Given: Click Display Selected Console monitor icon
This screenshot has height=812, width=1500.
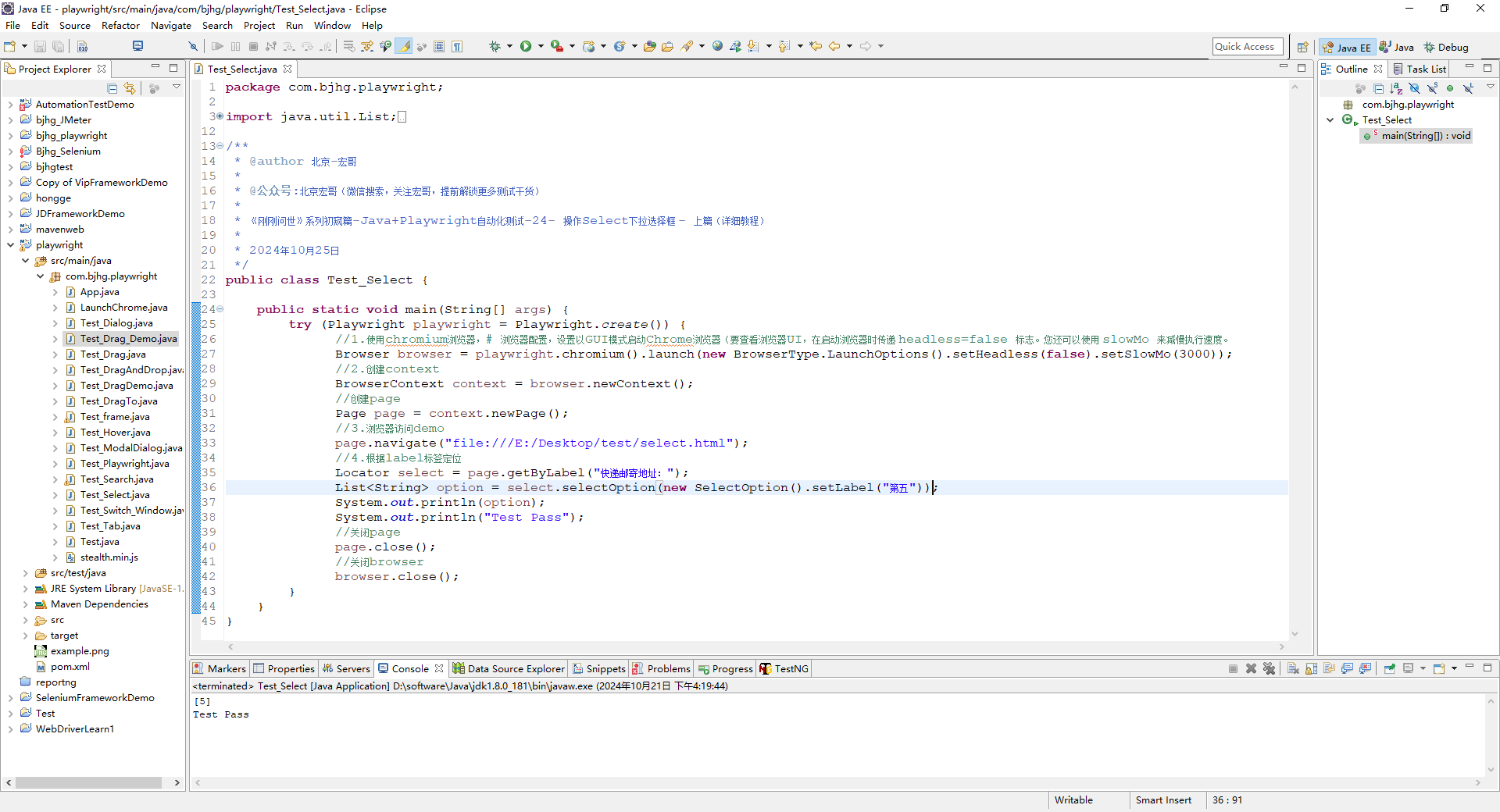Looking at the screenshot, I should [1408, 668].
